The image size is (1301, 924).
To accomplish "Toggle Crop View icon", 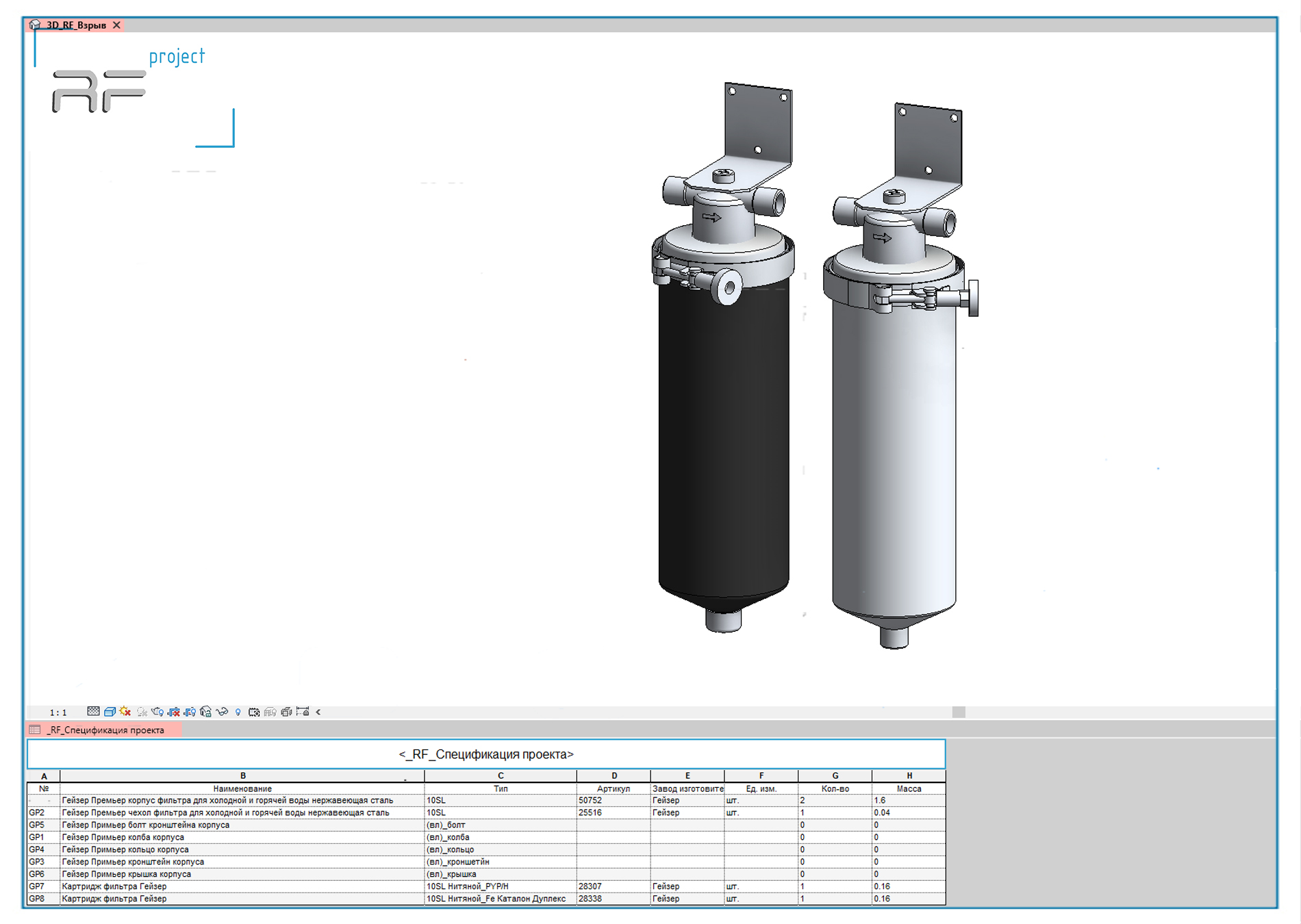I will click(174, 712).
